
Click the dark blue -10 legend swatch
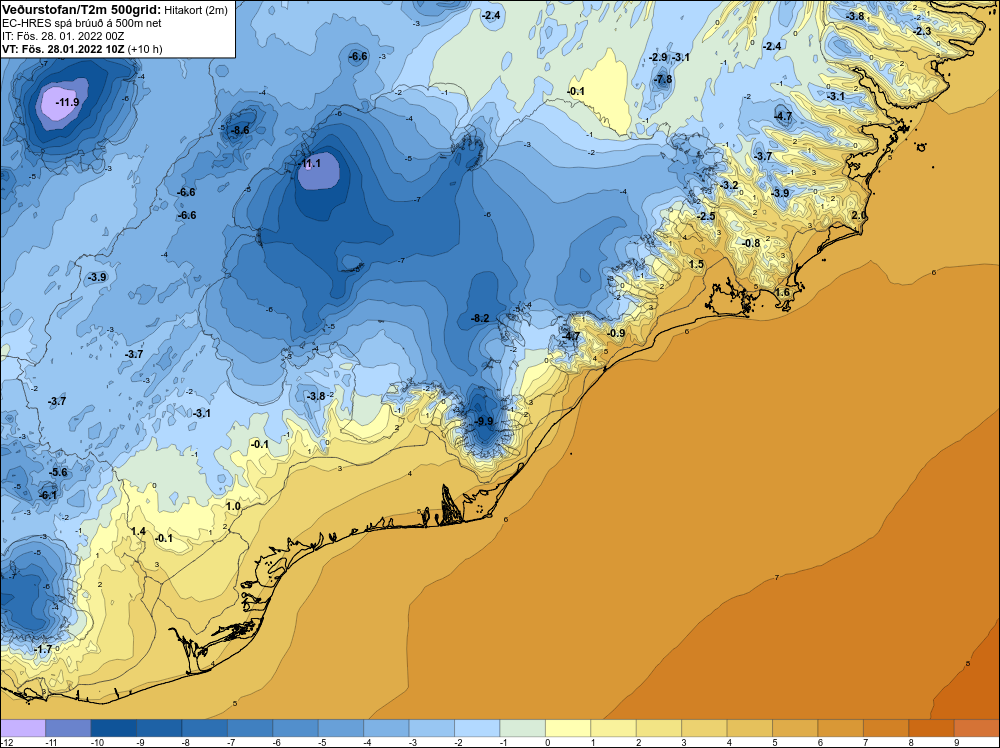point(114,728)
